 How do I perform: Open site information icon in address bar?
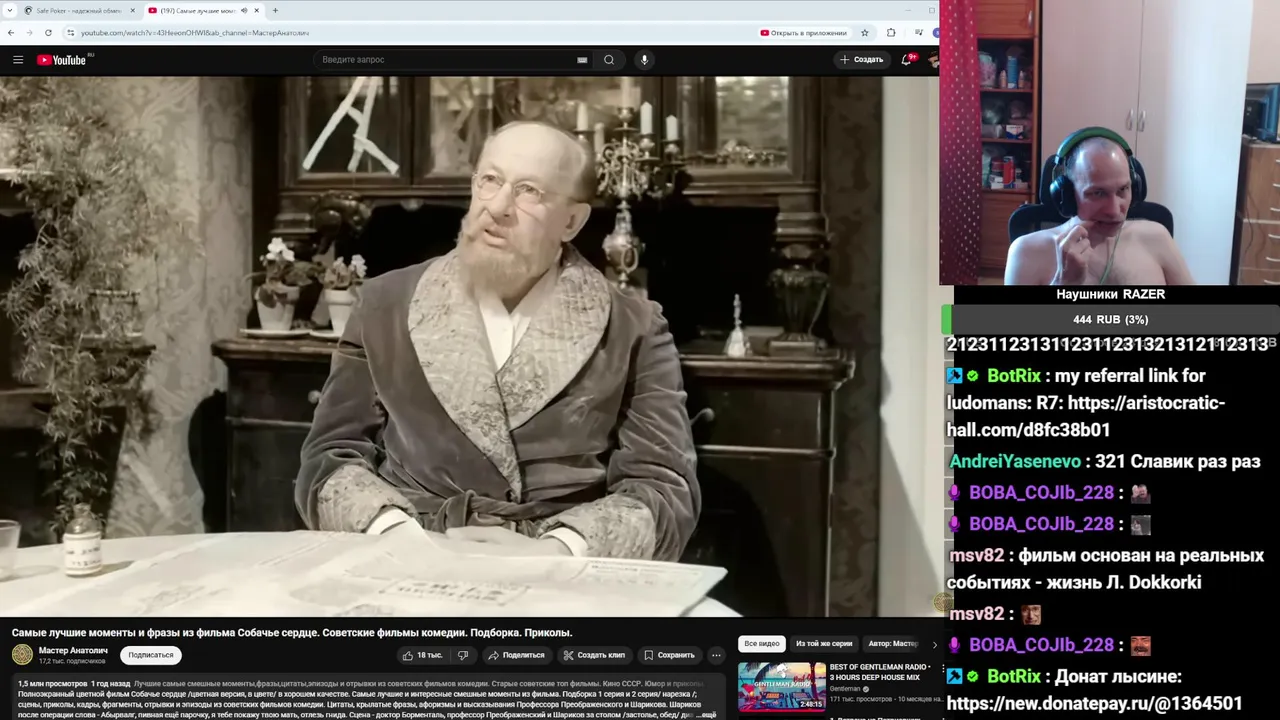click(70, 33)
